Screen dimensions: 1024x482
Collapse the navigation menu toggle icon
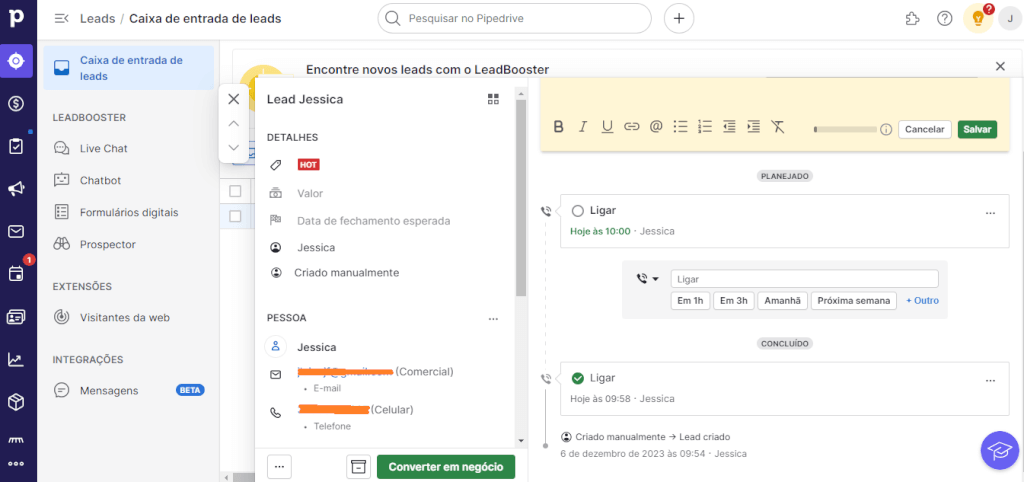(x=61, y=18)
